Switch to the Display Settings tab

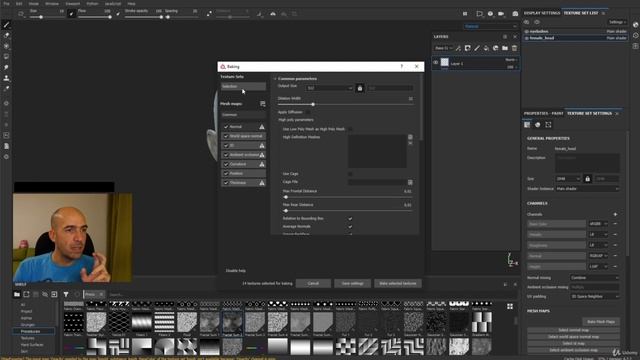[542, 13]
